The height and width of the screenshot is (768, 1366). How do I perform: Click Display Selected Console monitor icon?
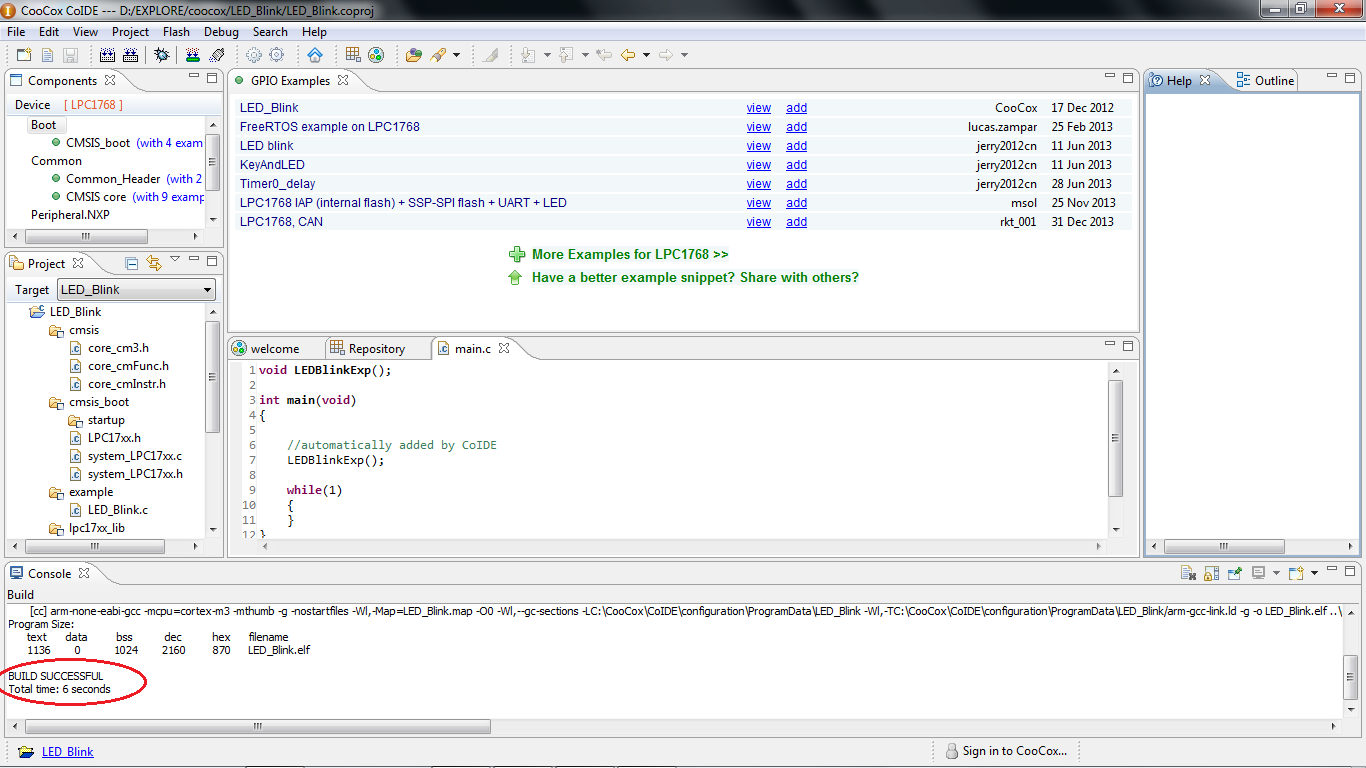point(1259,573)
